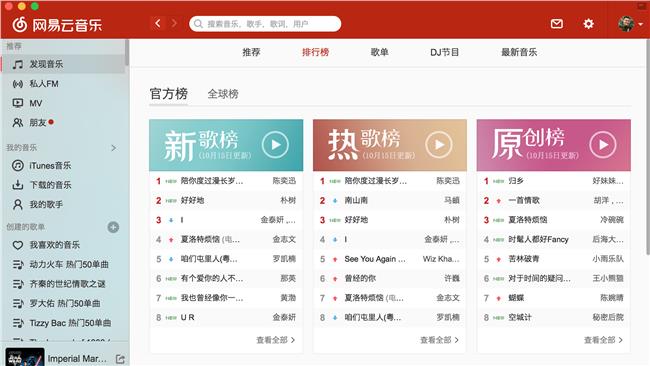Click the 网易云音乐 logo
The height and width of the screenshot is (366, 650).
click(x=57, y=25)
